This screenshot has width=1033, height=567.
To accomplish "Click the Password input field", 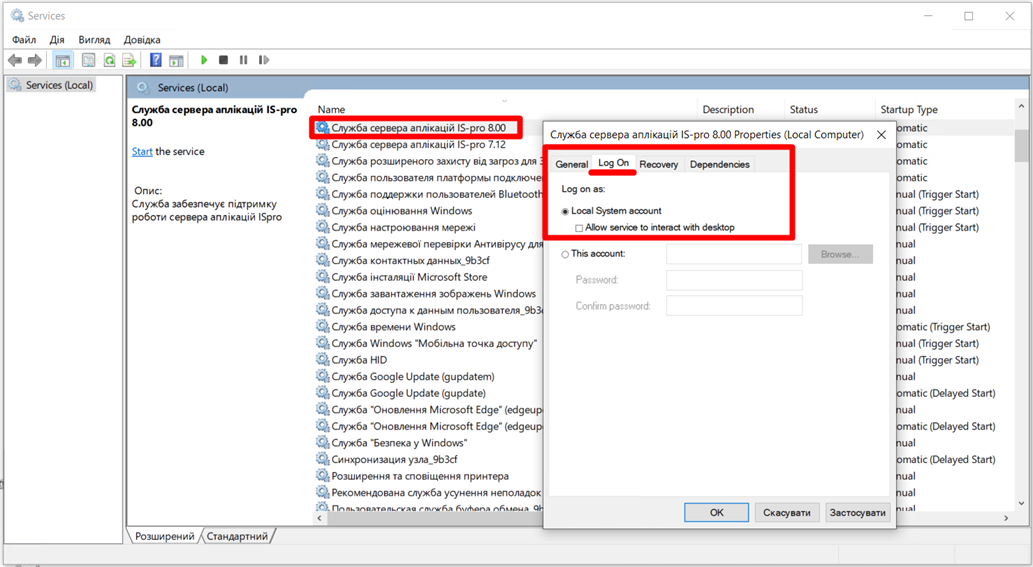I will coord(734,280).
